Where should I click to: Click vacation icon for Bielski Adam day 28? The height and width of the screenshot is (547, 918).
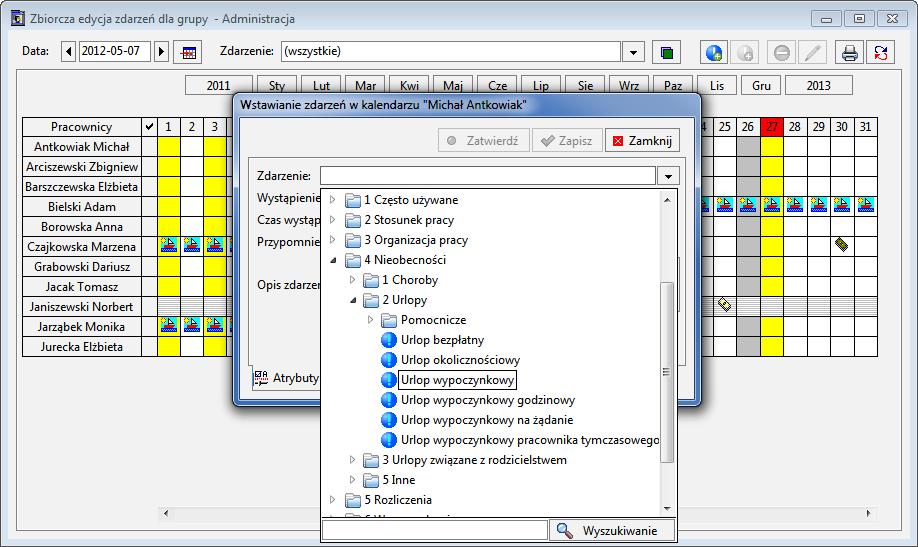794,205
